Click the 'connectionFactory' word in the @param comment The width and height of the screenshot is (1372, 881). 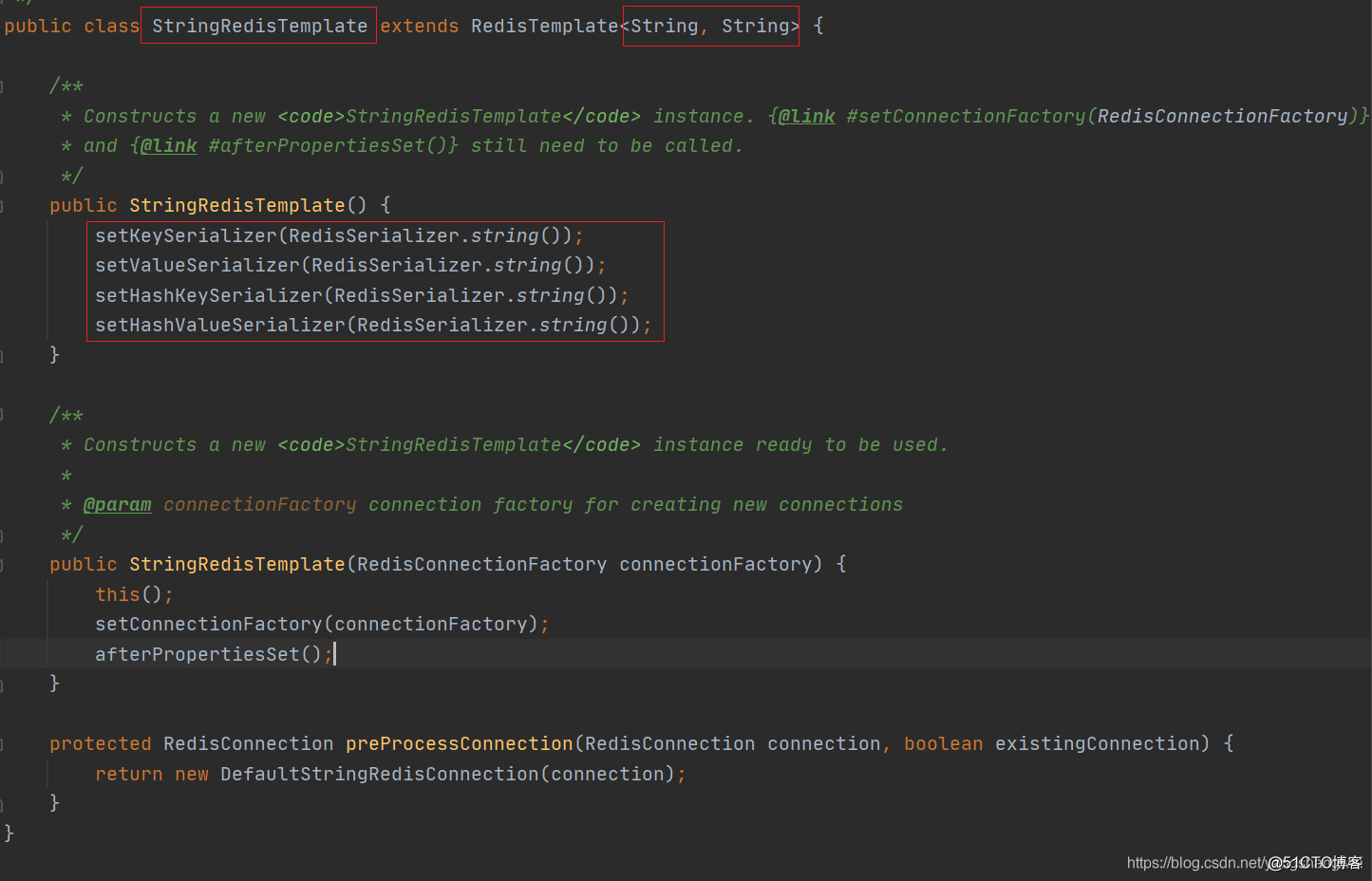[x=260, y=504]
